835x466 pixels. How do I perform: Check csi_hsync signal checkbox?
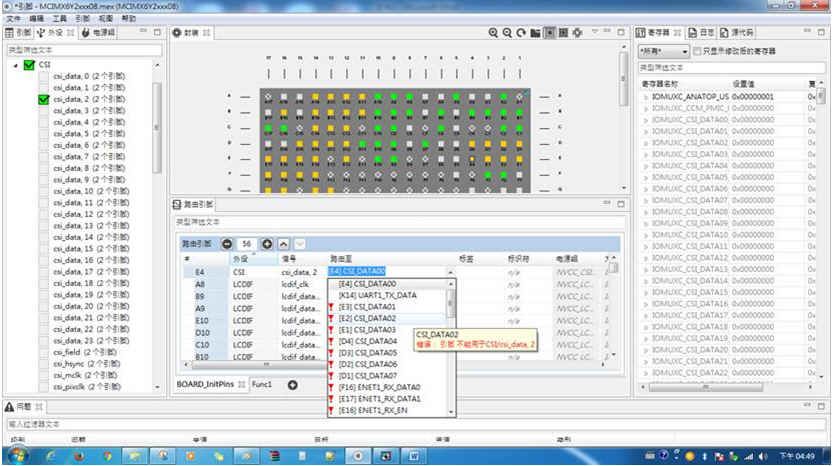tap(44, 364)
